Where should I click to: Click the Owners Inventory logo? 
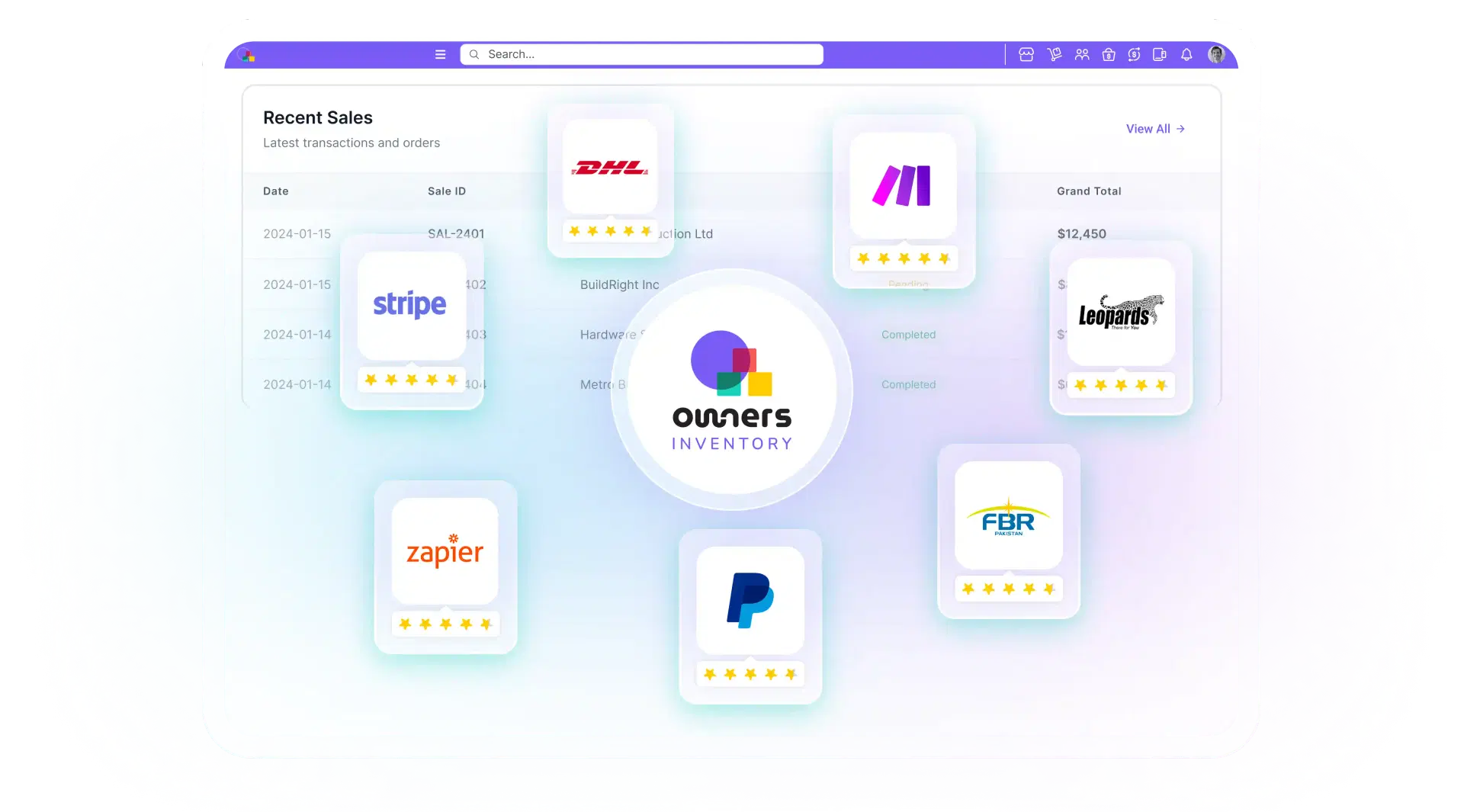pyautogui.click(x=732, y=389)
